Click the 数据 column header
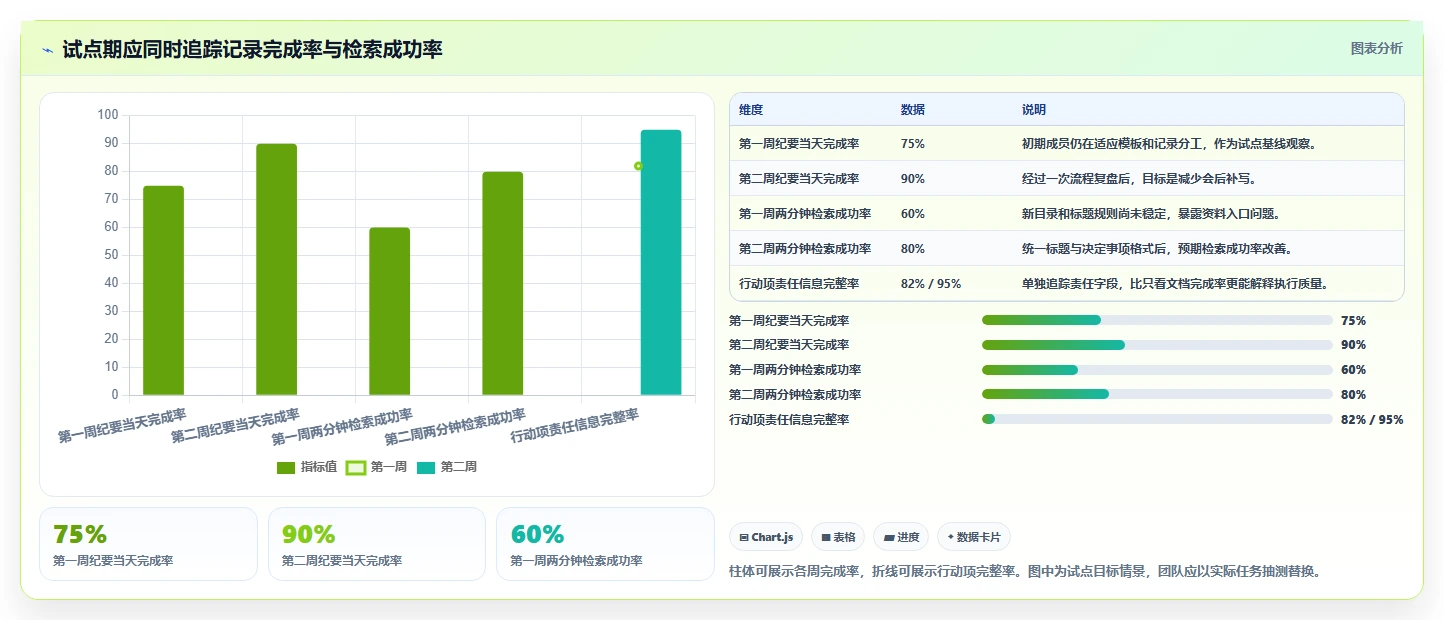 913,110
